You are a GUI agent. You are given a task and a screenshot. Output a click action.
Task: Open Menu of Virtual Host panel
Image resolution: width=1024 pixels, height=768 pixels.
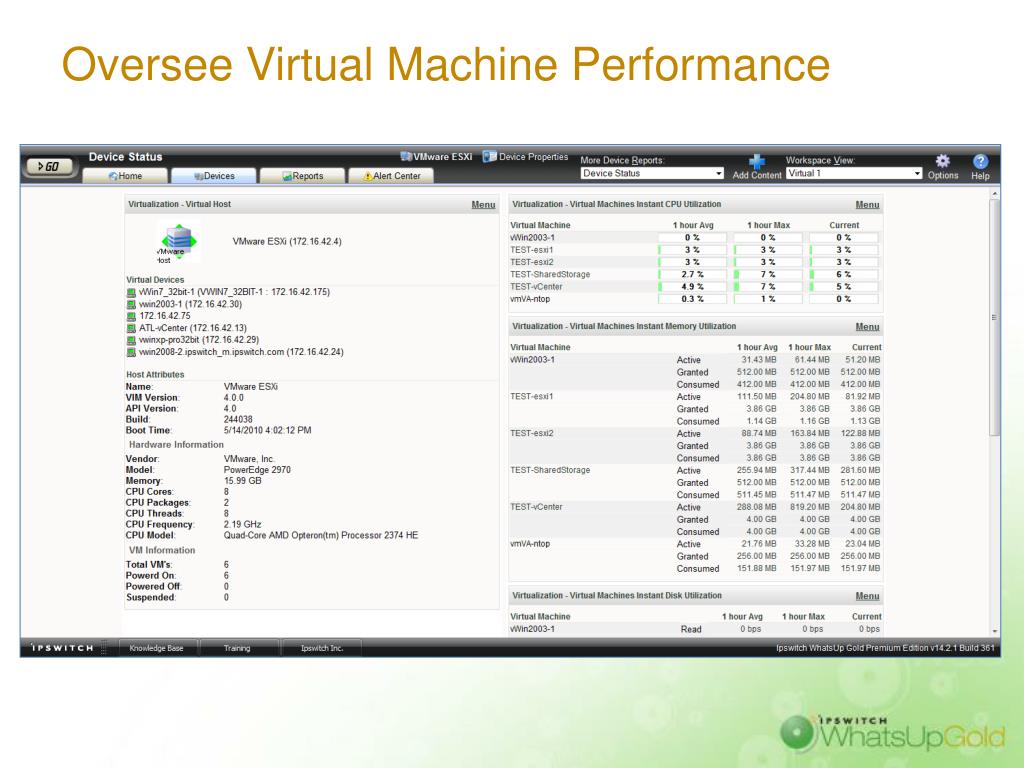click(x=483, y=204)
